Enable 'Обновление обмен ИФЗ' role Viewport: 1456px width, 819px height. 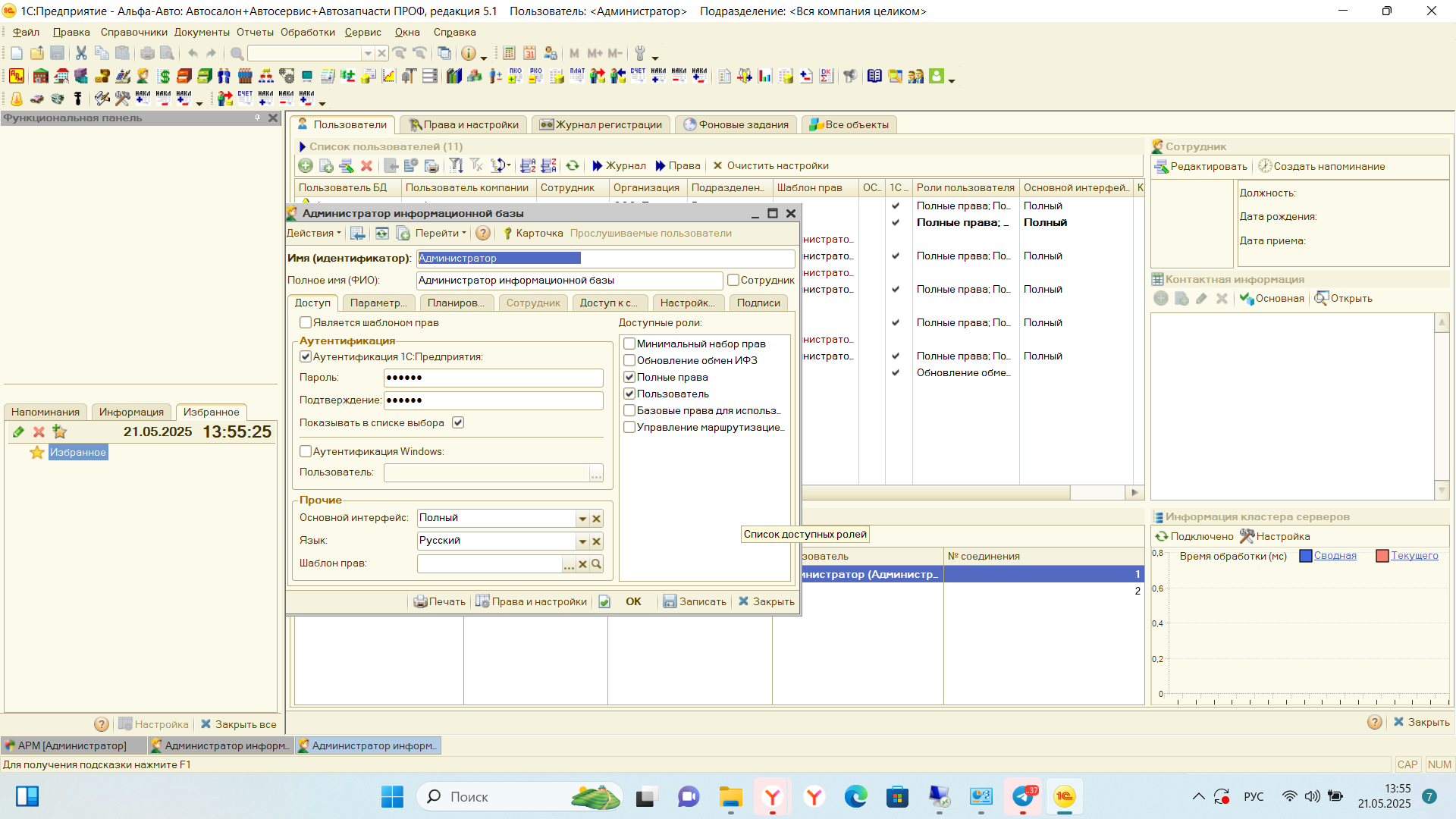tap(629, 360)
